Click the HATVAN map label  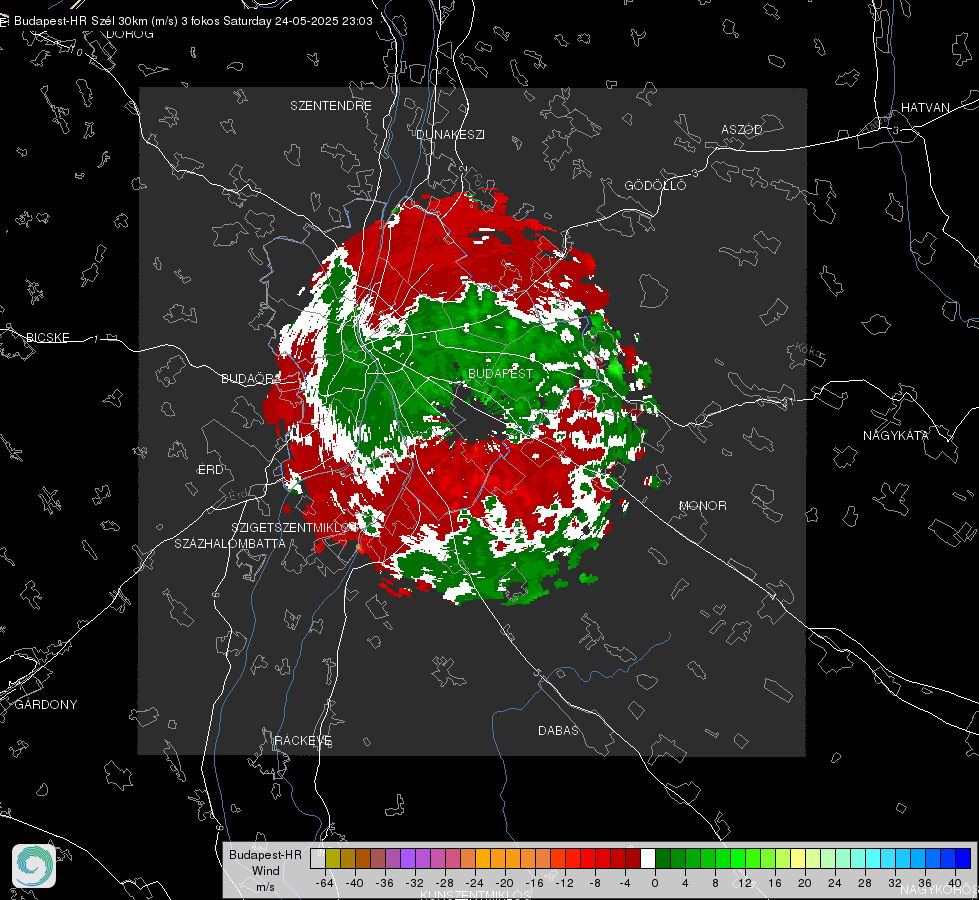tap(925, 108)
